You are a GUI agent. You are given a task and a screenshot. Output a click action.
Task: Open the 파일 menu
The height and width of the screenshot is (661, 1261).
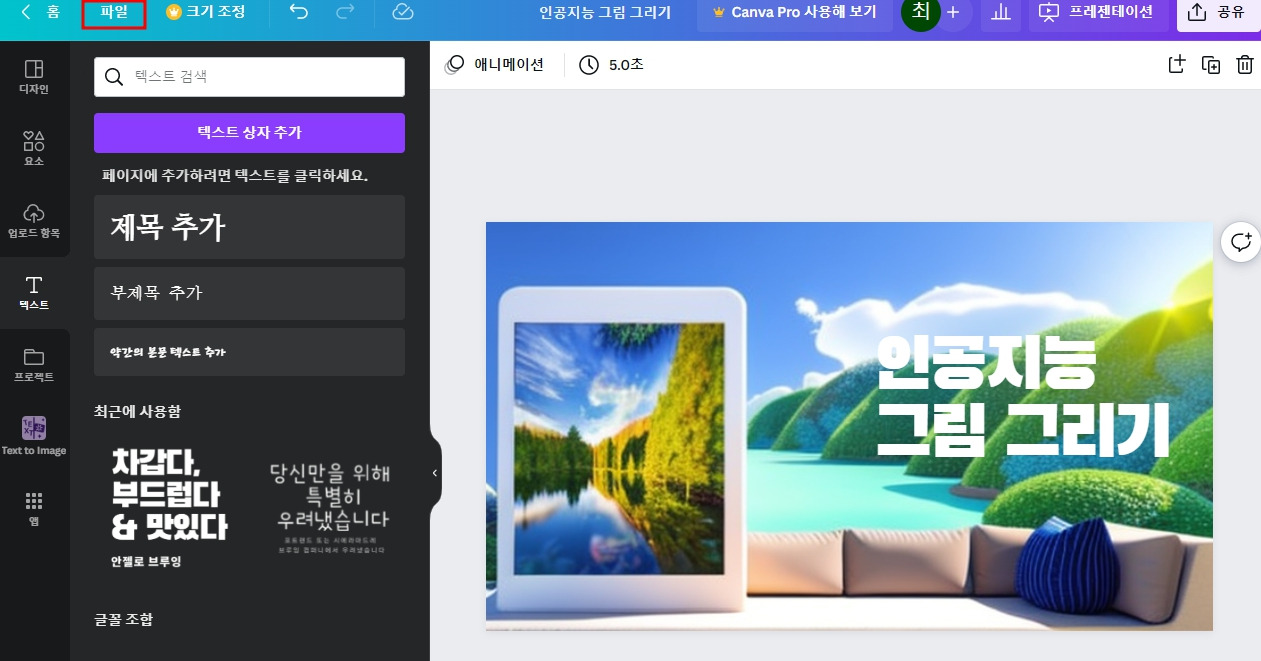click(x=114, y=14)
